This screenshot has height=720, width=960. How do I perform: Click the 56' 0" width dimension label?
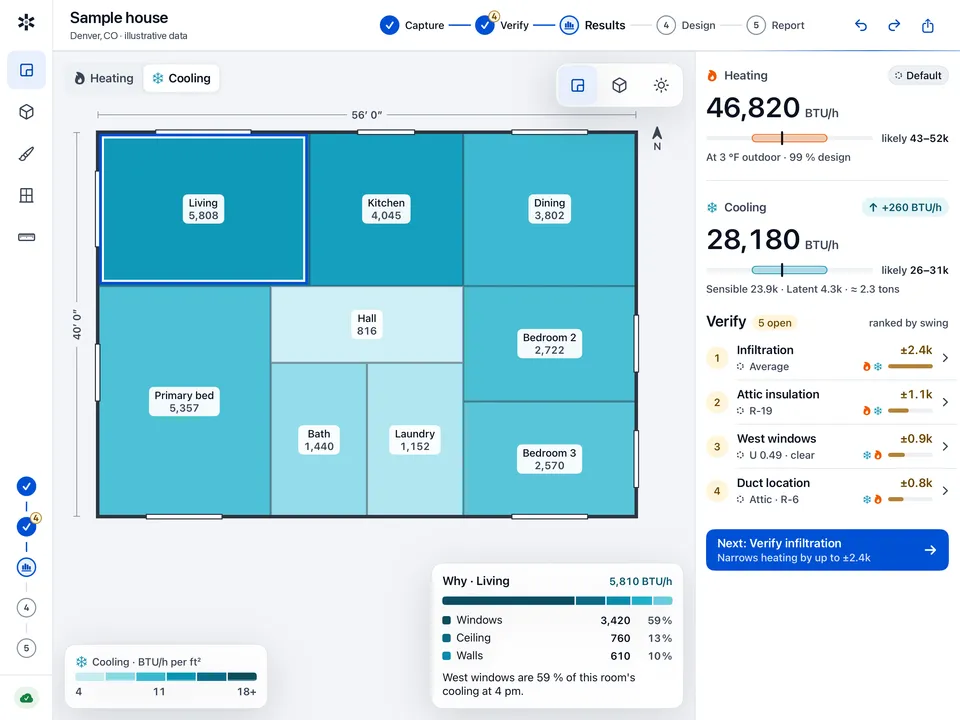(367, 114)
